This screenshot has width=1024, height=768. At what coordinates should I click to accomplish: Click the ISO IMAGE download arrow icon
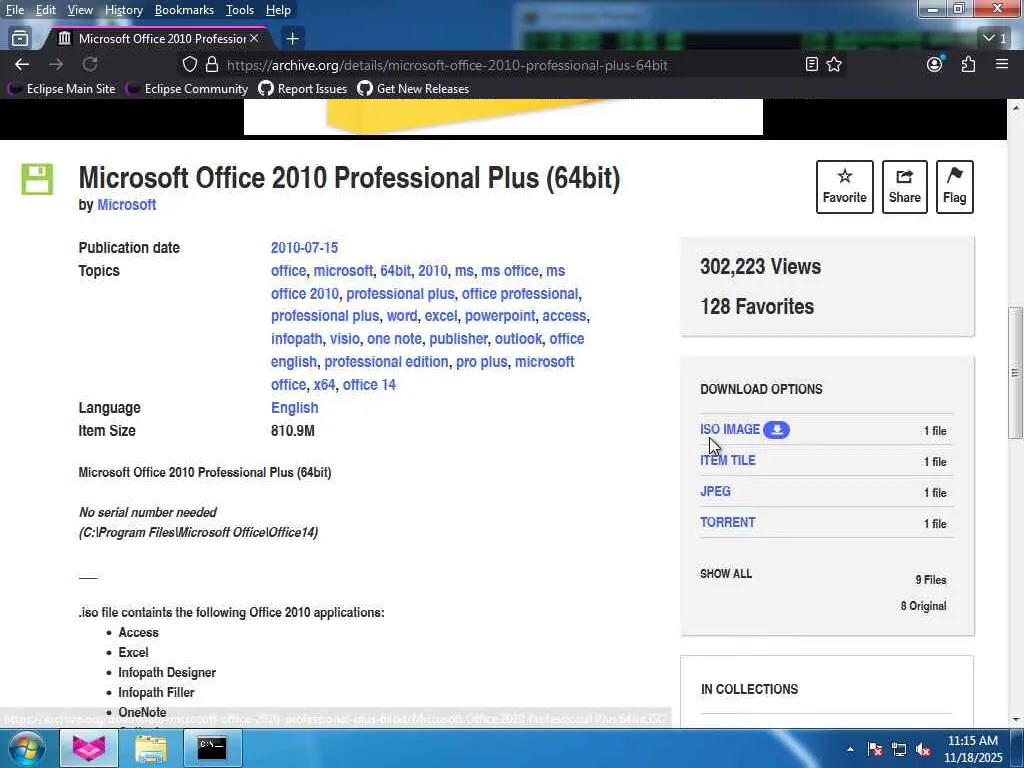(x=776, y=430)
